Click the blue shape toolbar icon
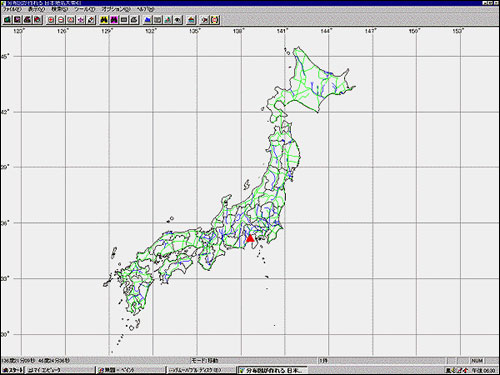Screen dimensions: 500x375 (148, 20)
